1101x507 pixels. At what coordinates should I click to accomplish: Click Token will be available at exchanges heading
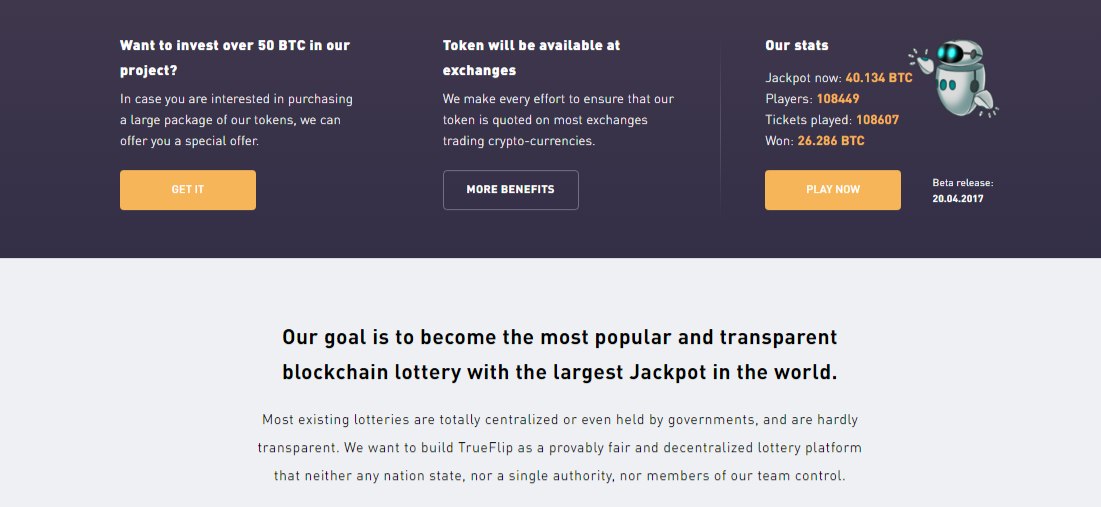[531, 58]
